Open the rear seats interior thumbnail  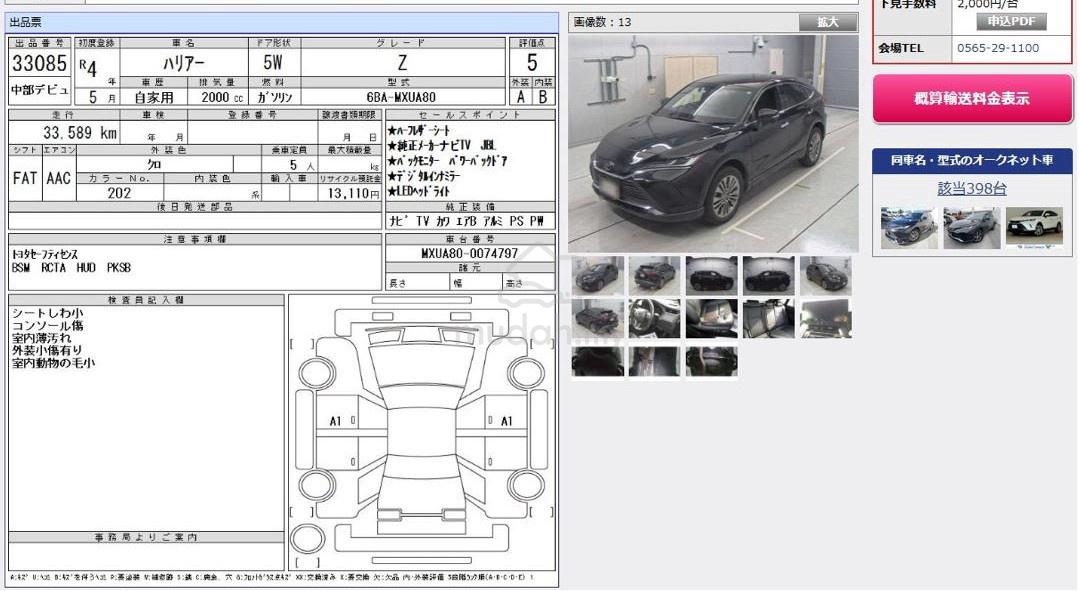[769, 318]
